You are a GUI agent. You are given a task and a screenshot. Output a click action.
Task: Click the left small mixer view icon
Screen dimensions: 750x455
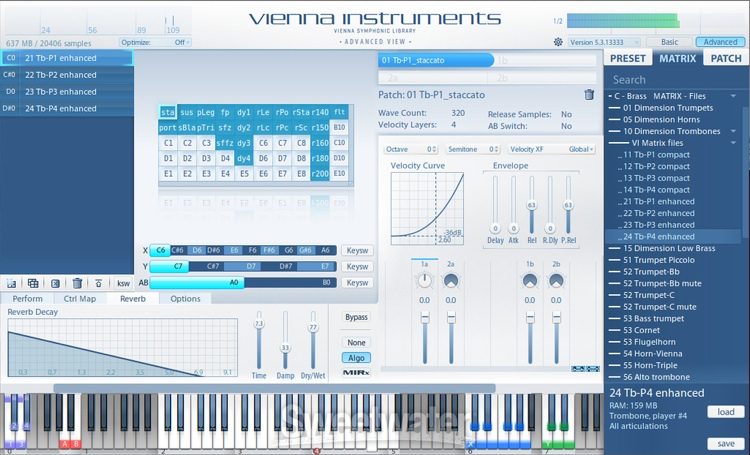(578, 369)
